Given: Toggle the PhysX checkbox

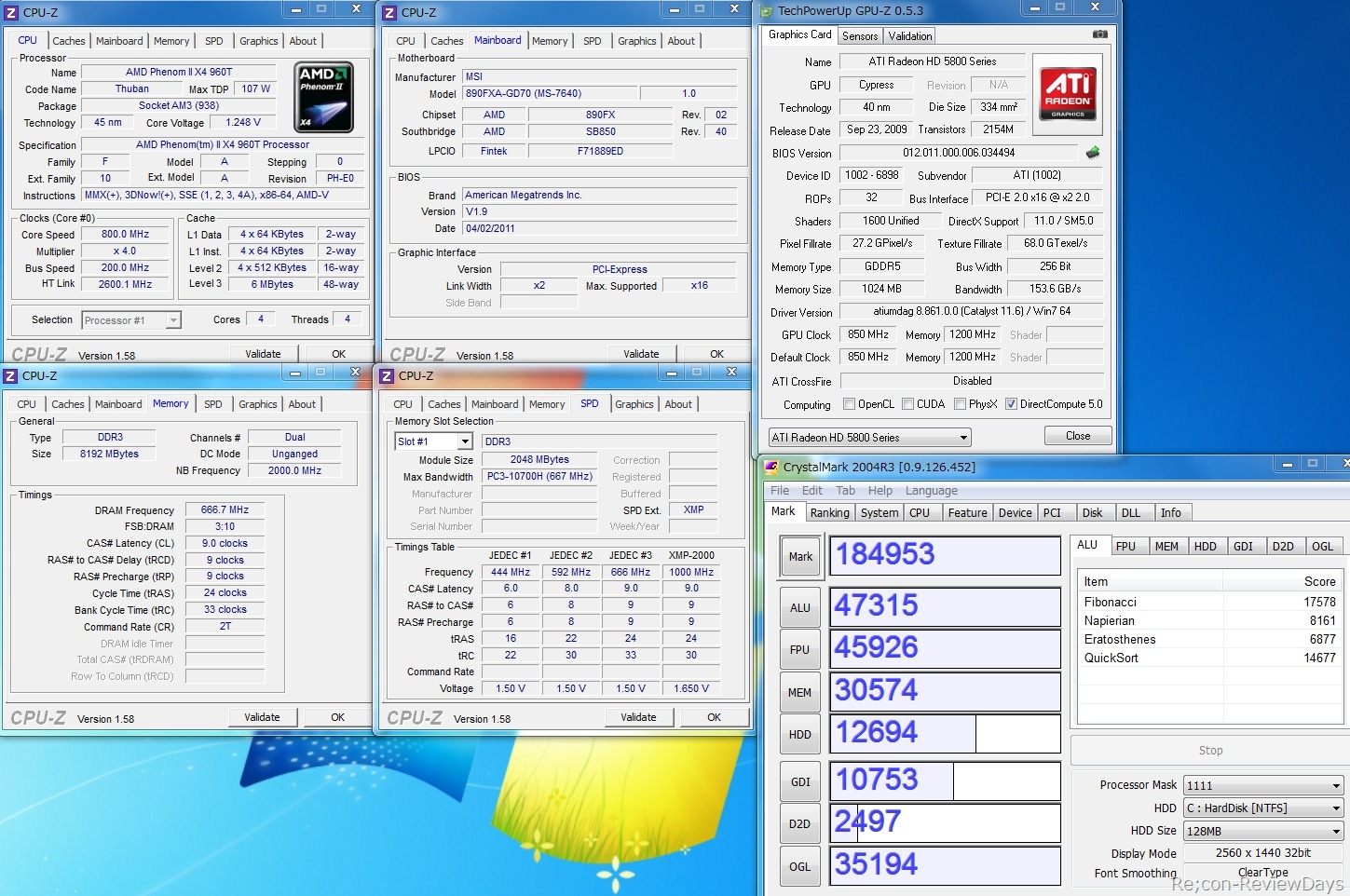Looking at the screenshot, I should click(x=960, y=404).
